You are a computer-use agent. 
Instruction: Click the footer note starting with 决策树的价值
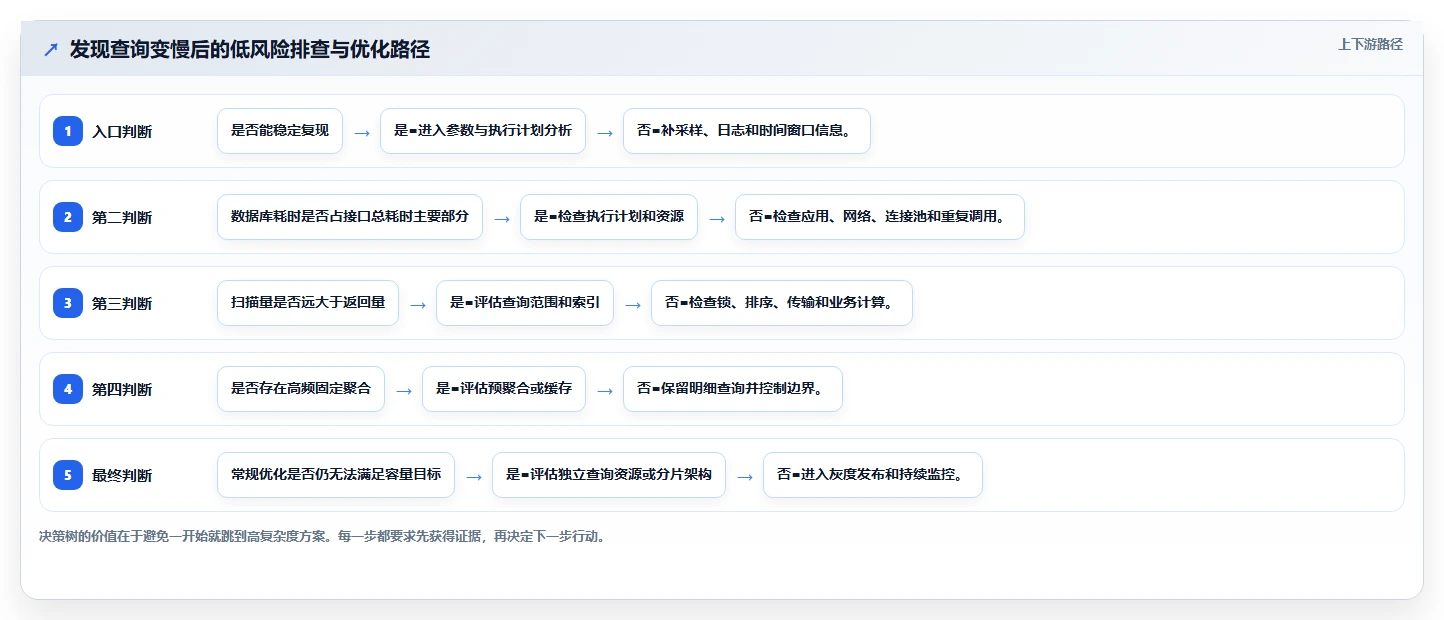click(322, 536)
